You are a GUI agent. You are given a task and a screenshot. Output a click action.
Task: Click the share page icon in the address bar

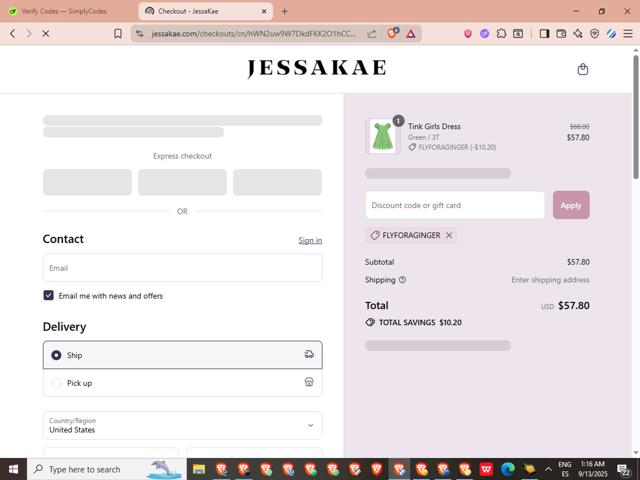point(371,33)
